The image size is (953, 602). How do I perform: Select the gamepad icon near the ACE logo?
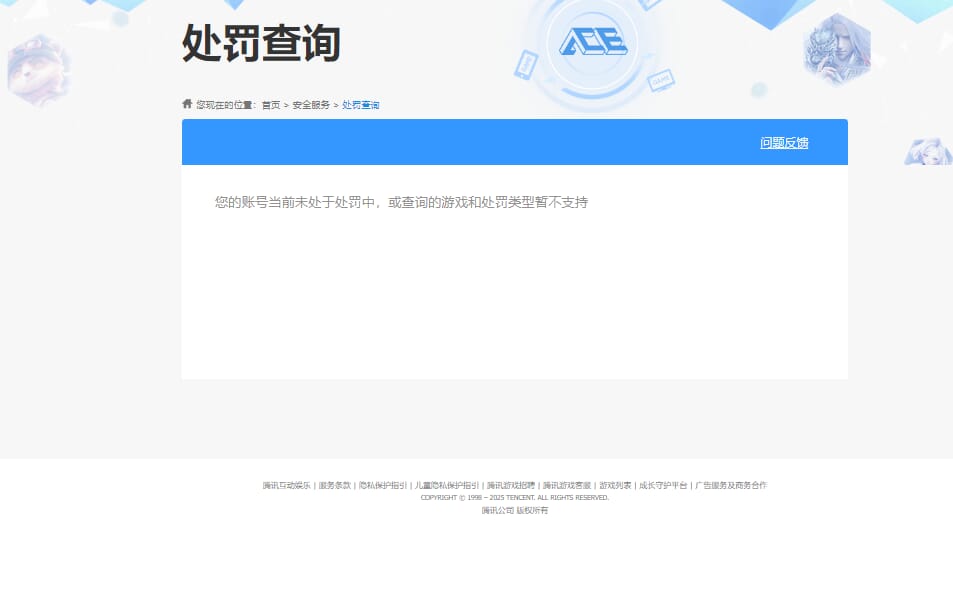661,81
